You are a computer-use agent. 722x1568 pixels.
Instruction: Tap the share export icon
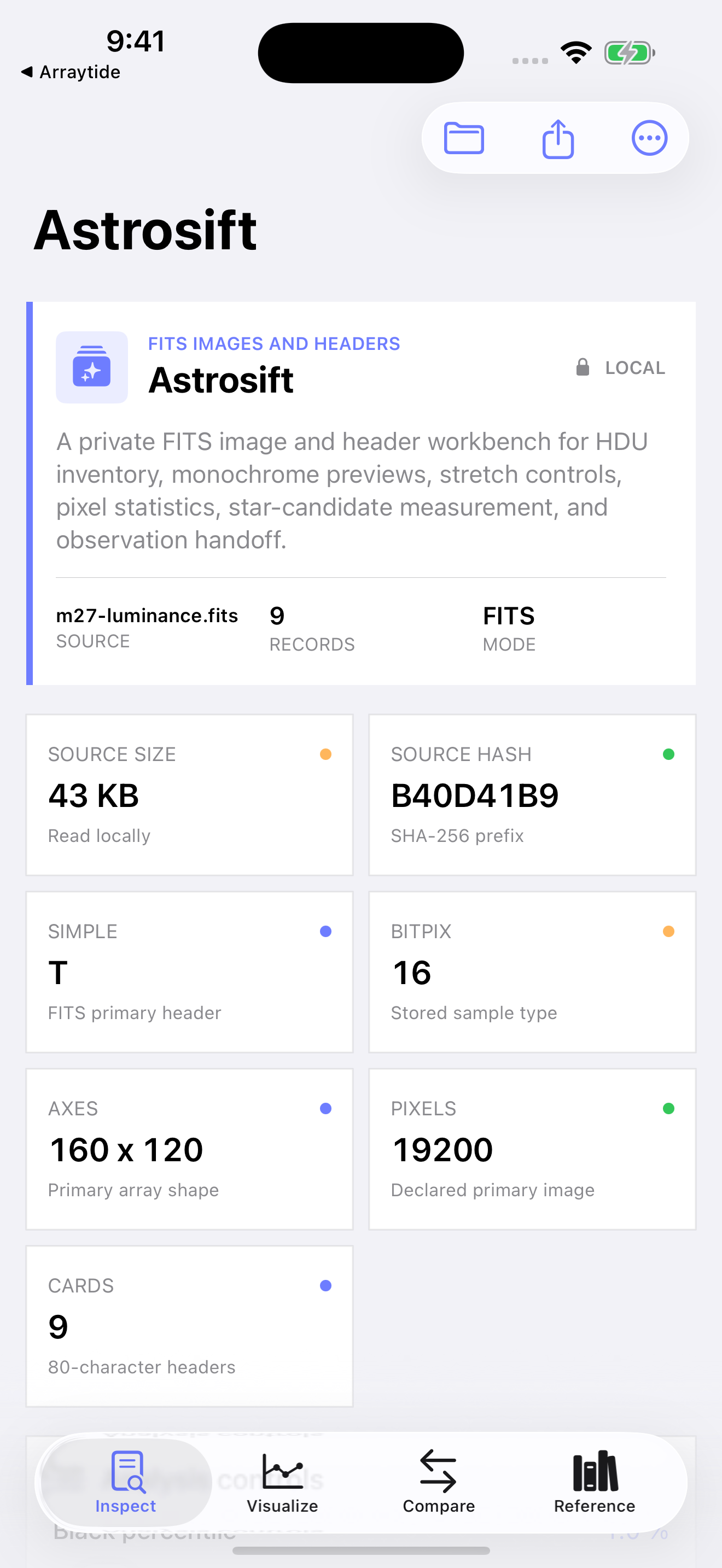(557, 138)
